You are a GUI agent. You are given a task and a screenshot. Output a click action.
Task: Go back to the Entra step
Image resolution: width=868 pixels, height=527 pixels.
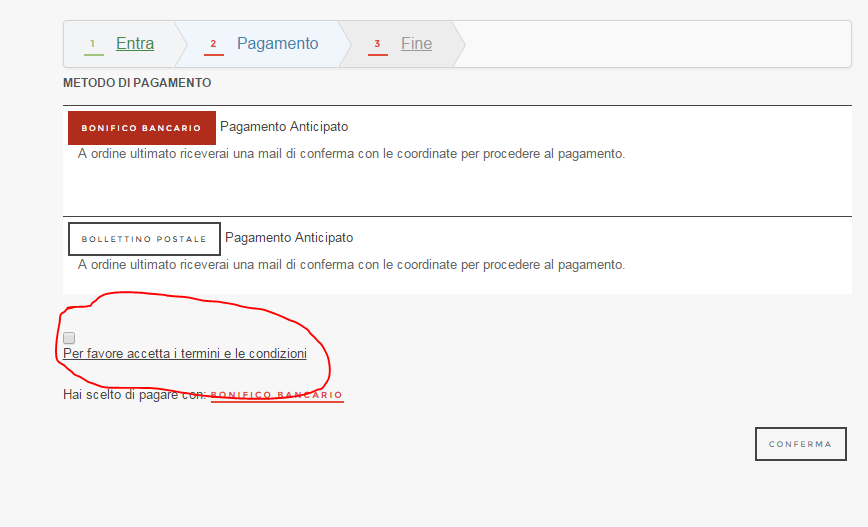[135, 44]
